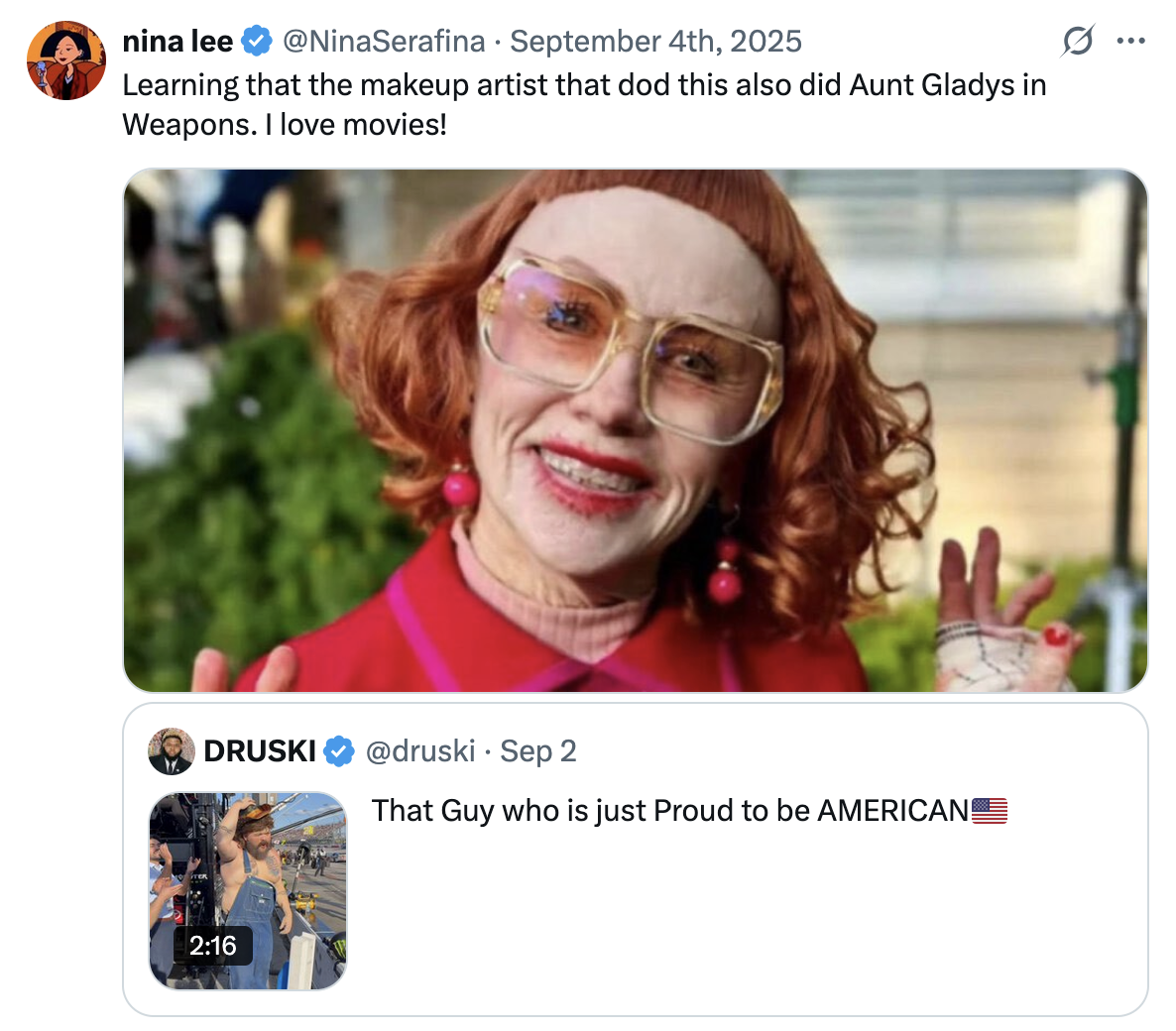Open Grok analysis for this post
The width and height of the screenshot is (1176, 1031).
[1078, 41]
